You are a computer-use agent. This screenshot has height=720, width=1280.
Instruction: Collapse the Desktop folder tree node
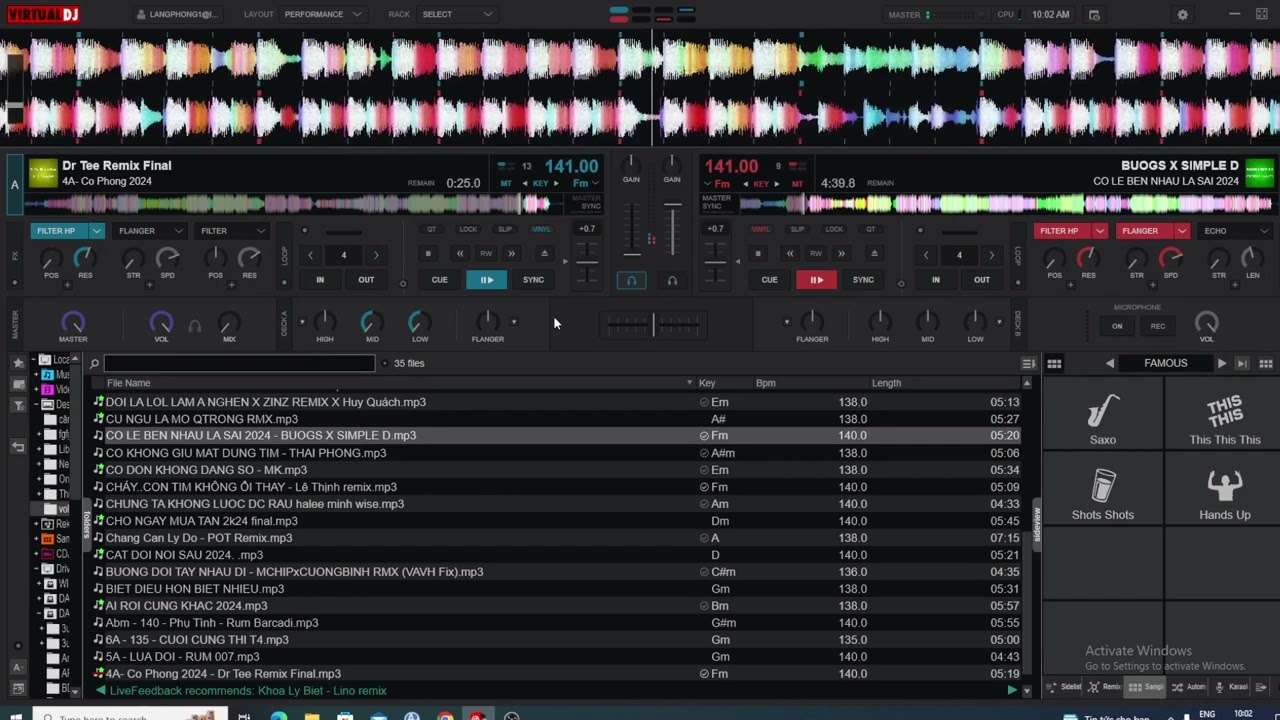(x=36, y=404)
